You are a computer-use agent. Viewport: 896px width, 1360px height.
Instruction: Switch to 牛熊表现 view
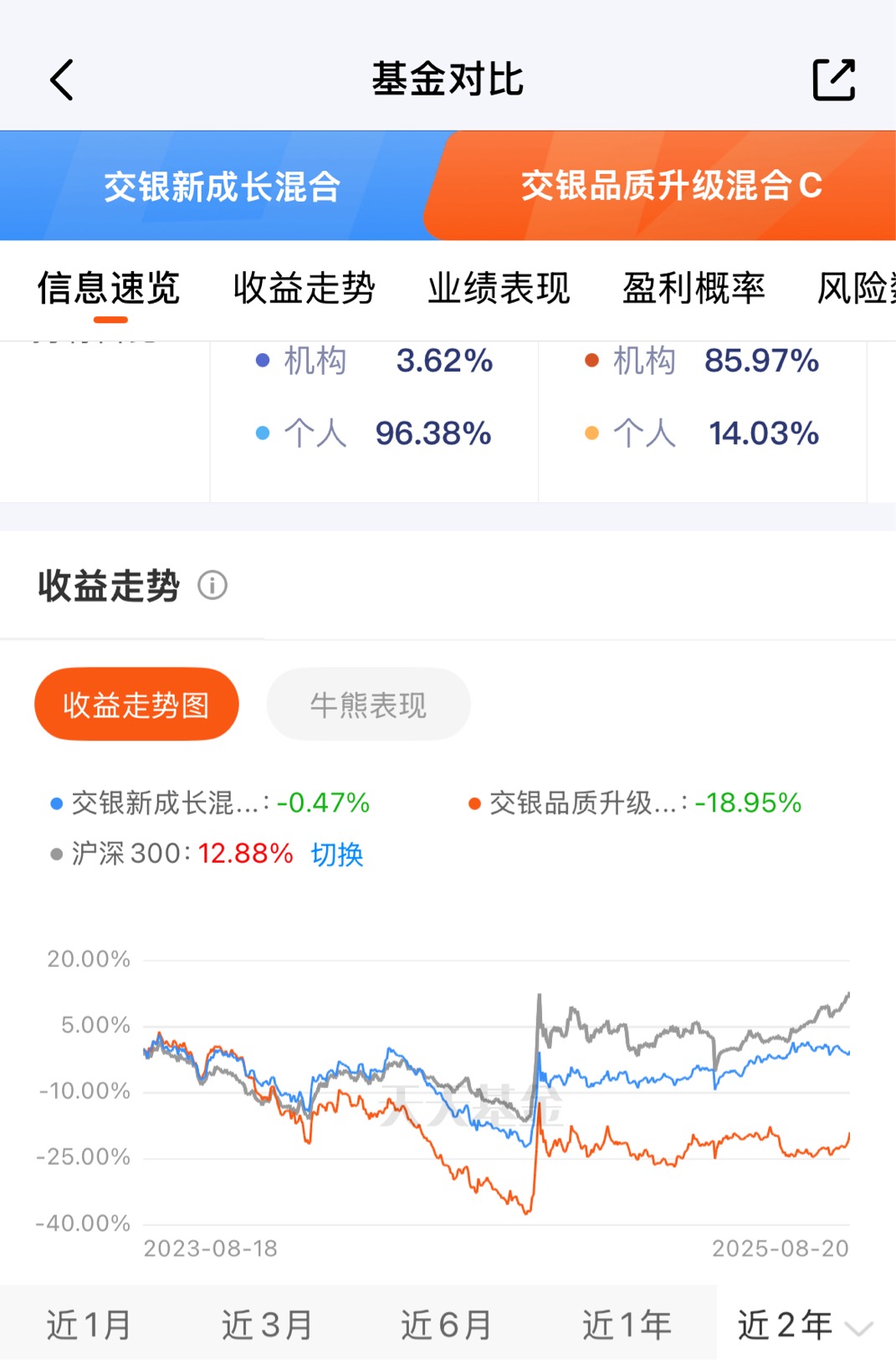coord(368,705)
